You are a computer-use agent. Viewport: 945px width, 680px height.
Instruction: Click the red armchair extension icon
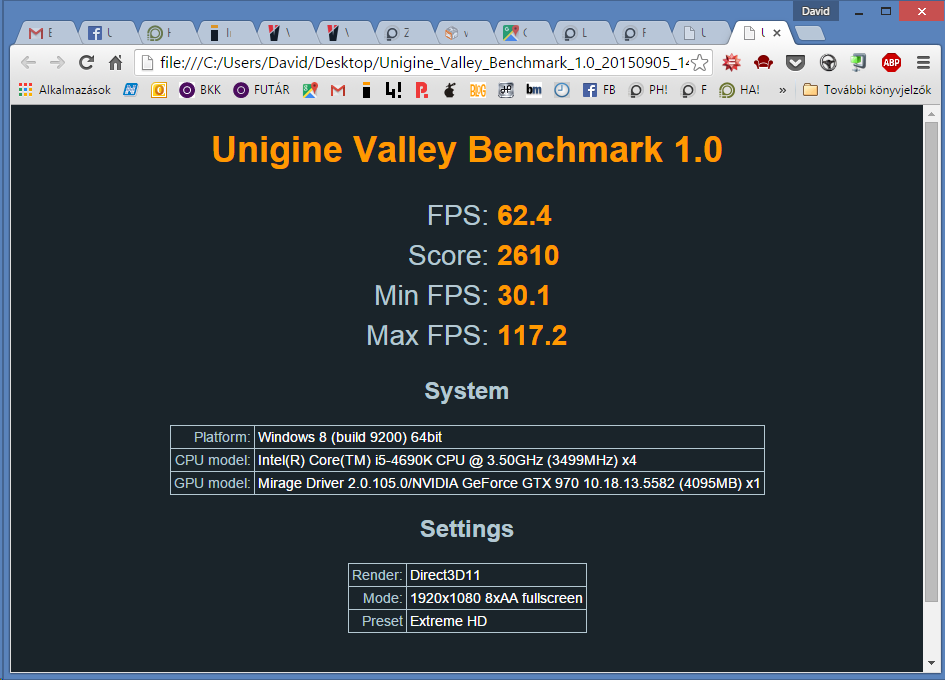pyautogui.click(x=763, y=62)
